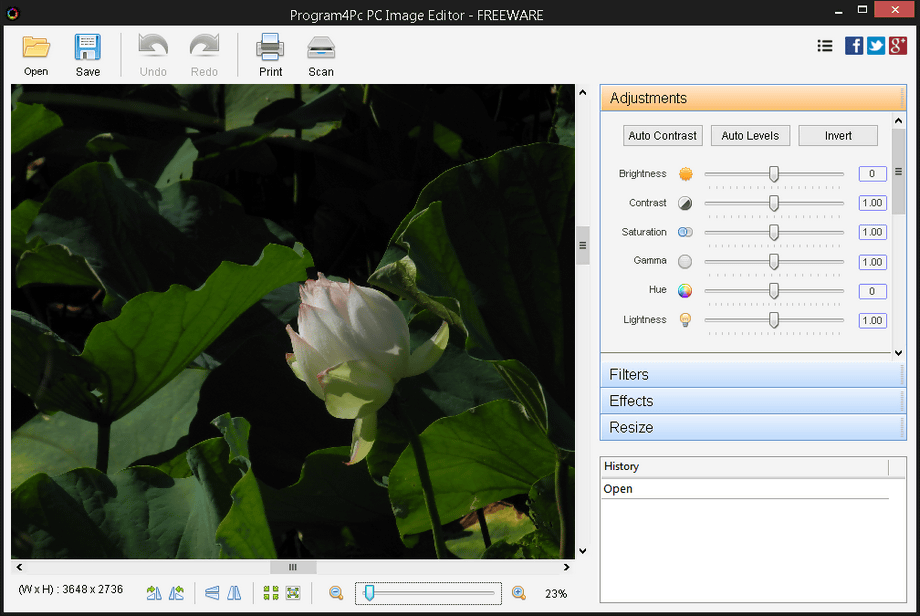The width and height of the screenshot is (920, 616).
Task: Focus the Contrast value field
Action: [x=872, y=203]
